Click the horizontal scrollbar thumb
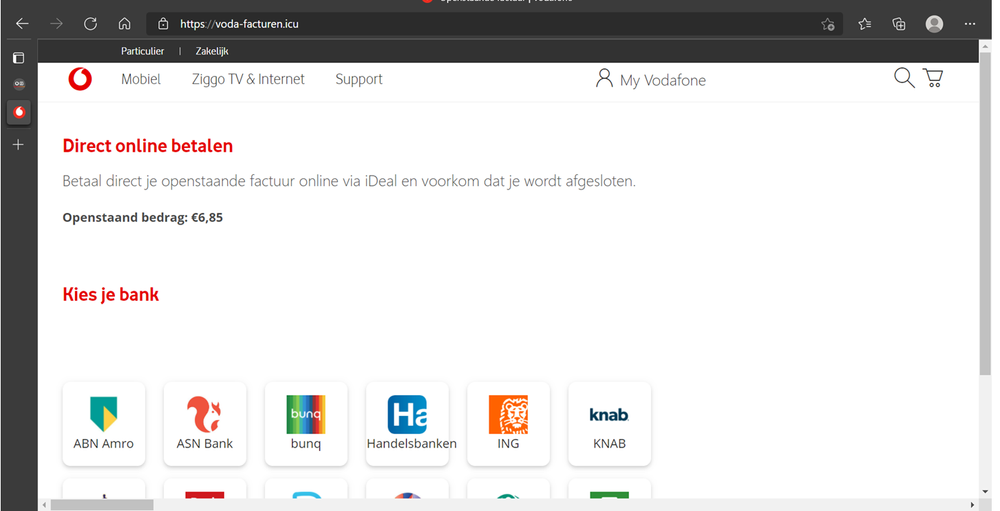Image resolution: width=1000 pixels, height=511 pixels. pos(102,505)
